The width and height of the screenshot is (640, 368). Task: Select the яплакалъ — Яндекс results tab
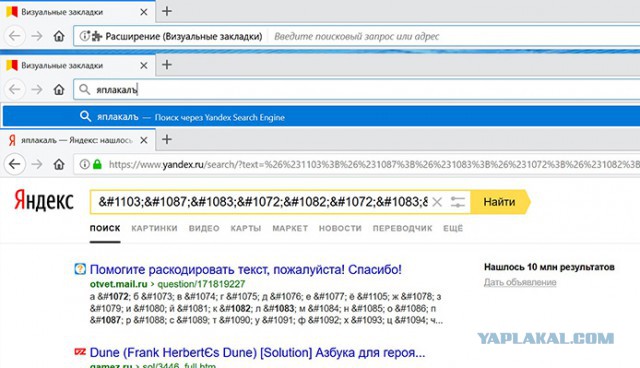click(78, 140)
